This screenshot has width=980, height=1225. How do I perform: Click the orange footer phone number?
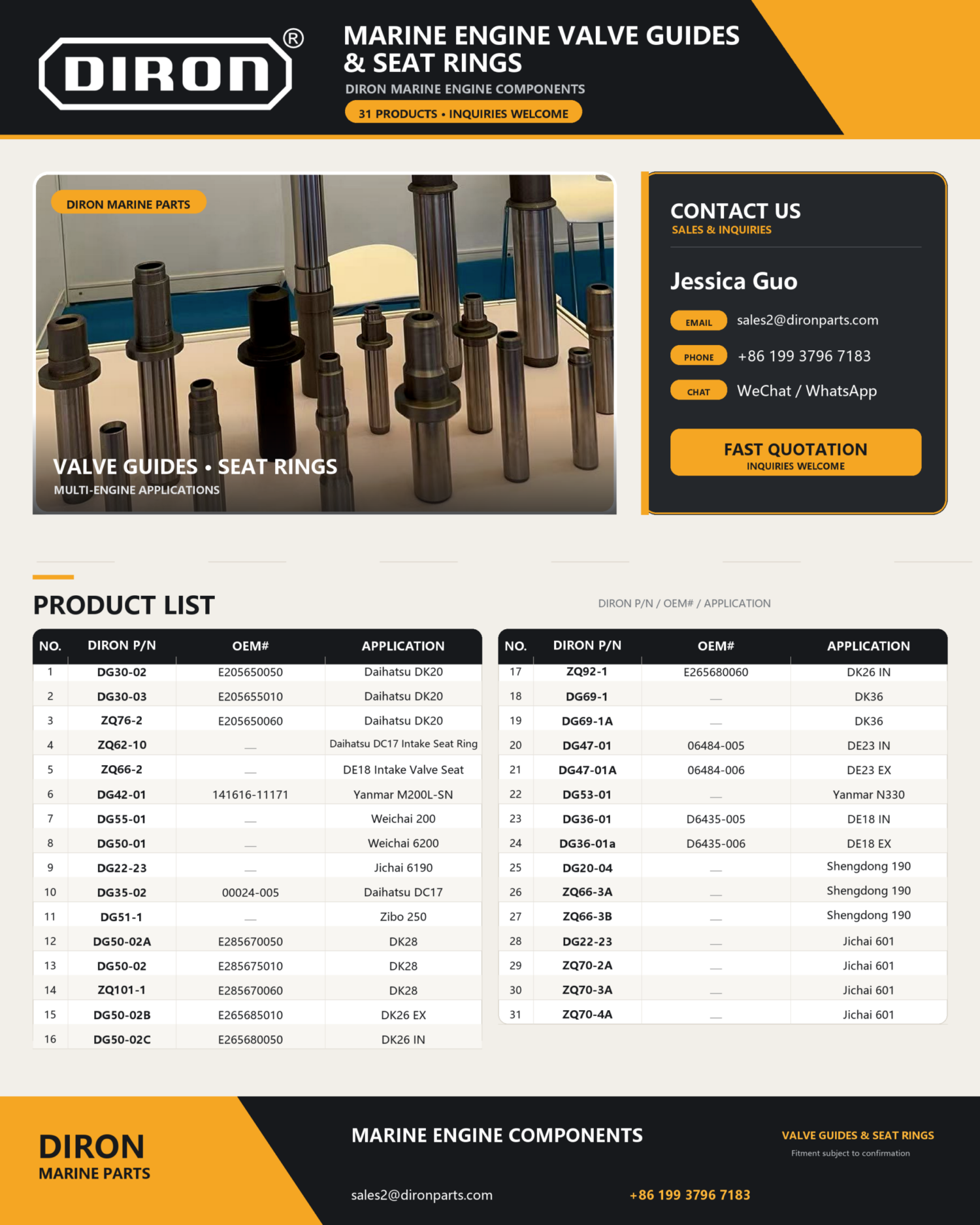pyautogui.click(x=690, y=1195)
